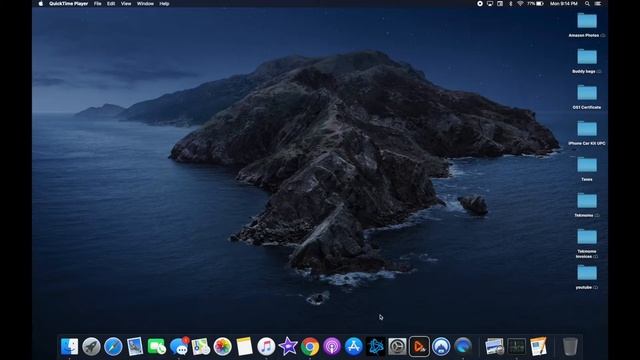640x360 pixels.
Task: Click the date and time clock
Action: click(564, 4)
